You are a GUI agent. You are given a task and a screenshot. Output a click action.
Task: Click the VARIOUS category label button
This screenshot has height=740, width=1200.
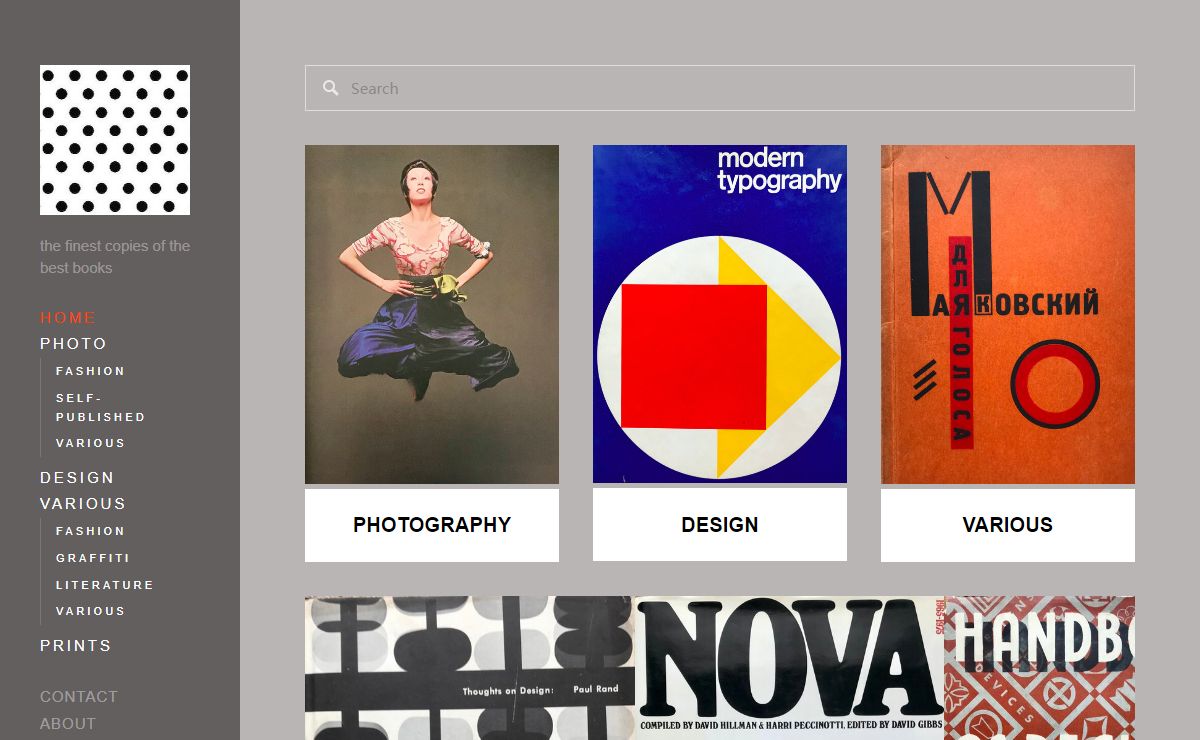pyautogui.click(x=1008, y=525)
